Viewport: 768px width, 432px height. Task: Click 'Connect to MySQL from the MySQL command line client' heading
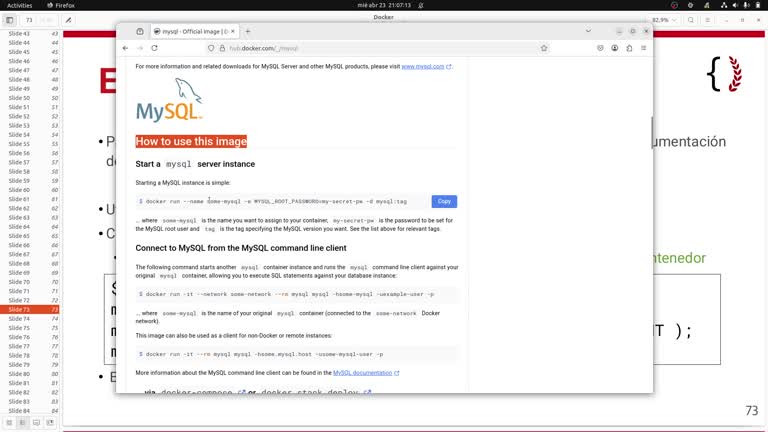pyautogui.click(x=241, y=248)
